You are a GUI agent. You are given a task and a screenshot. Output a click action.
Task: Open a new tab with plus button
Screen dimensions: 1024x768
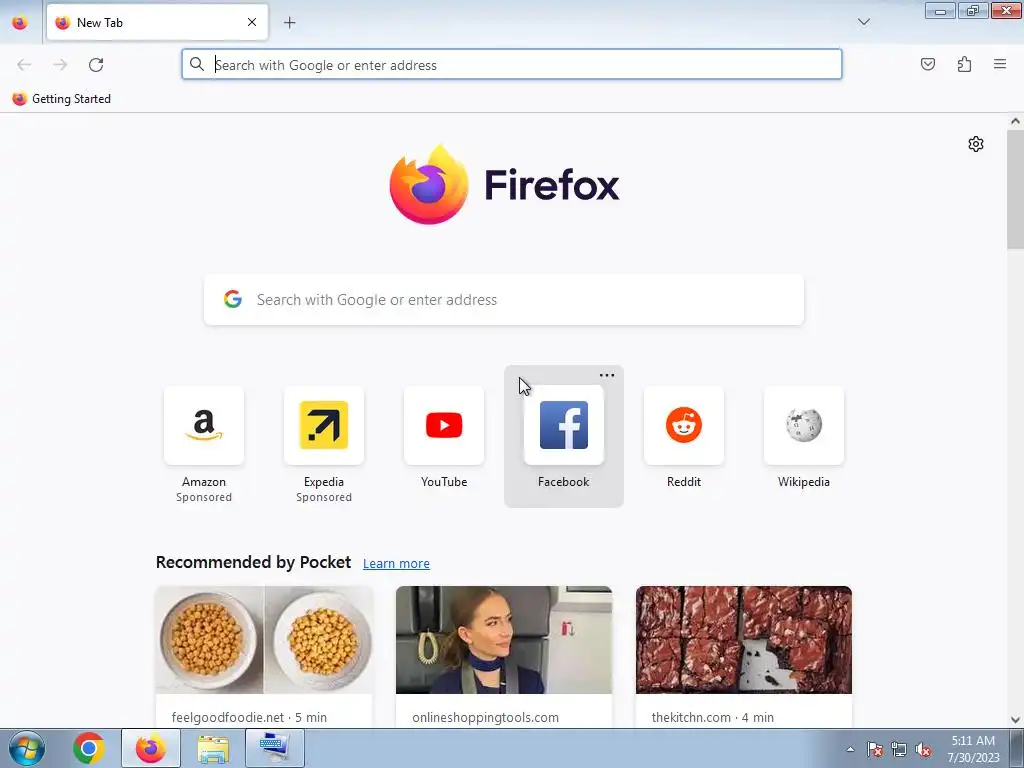289,22
